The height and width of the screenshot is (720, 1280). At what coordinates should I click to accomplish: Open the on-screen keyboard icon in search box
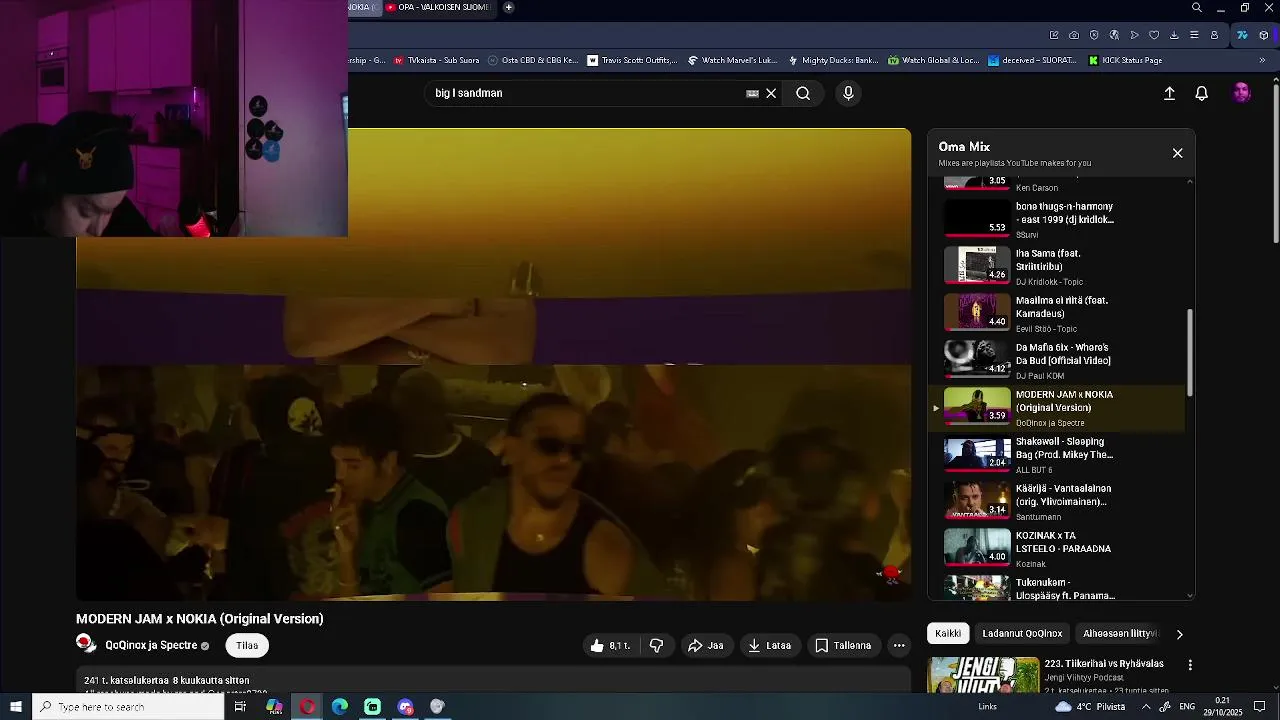[752, 93]
